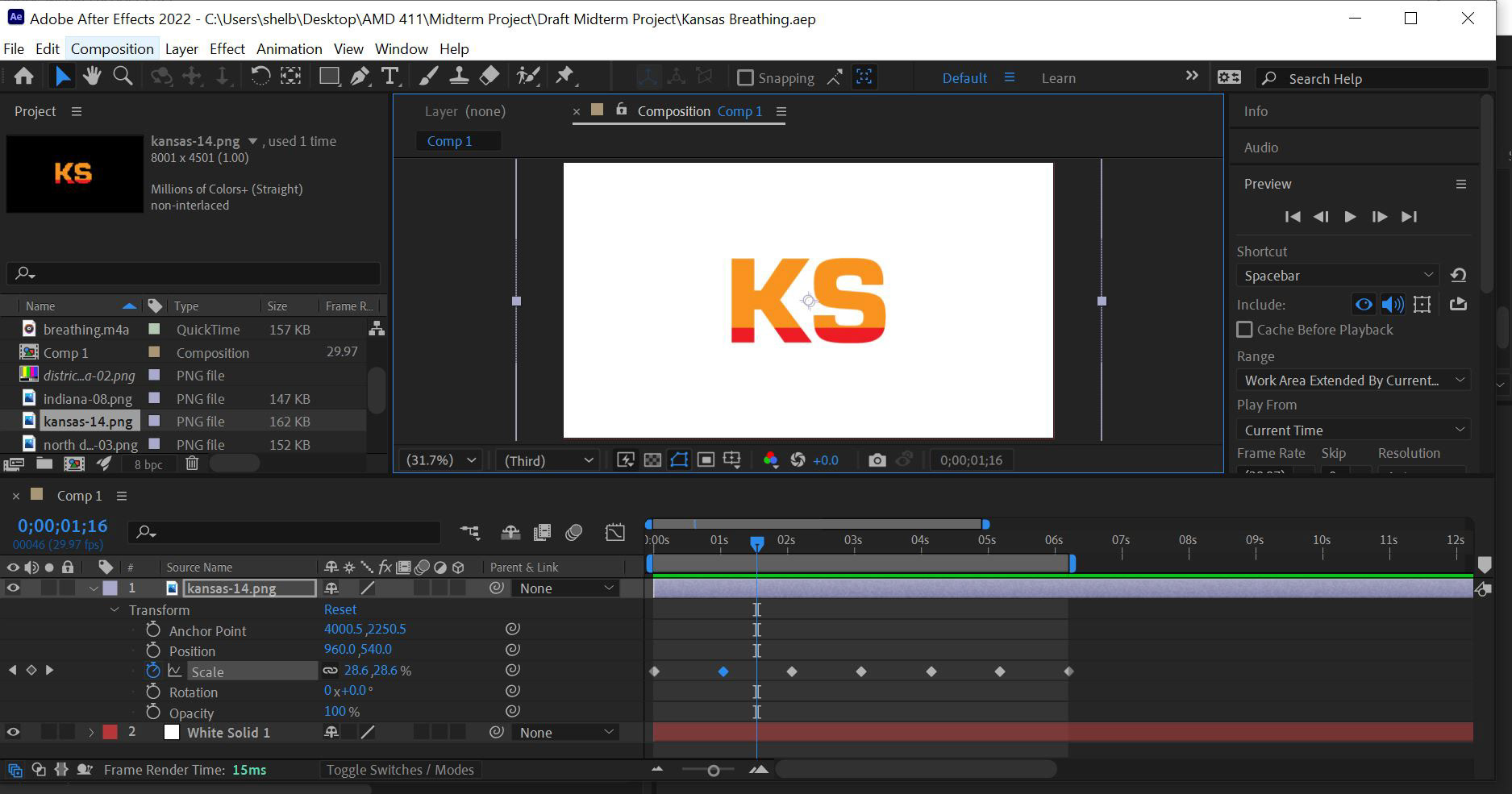Select the Puppet Pin tool
The width and height of the screenshot is (1512, 794).
point(565,77)
